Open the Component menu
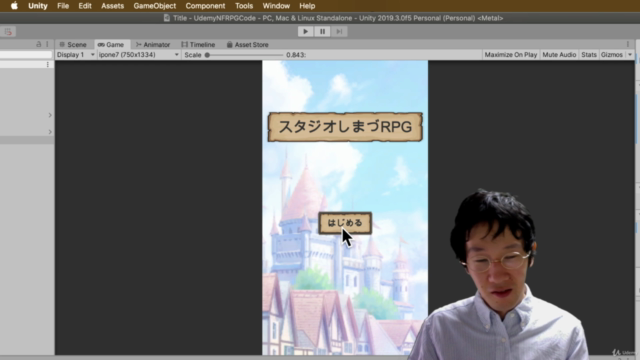 (205, 6)
